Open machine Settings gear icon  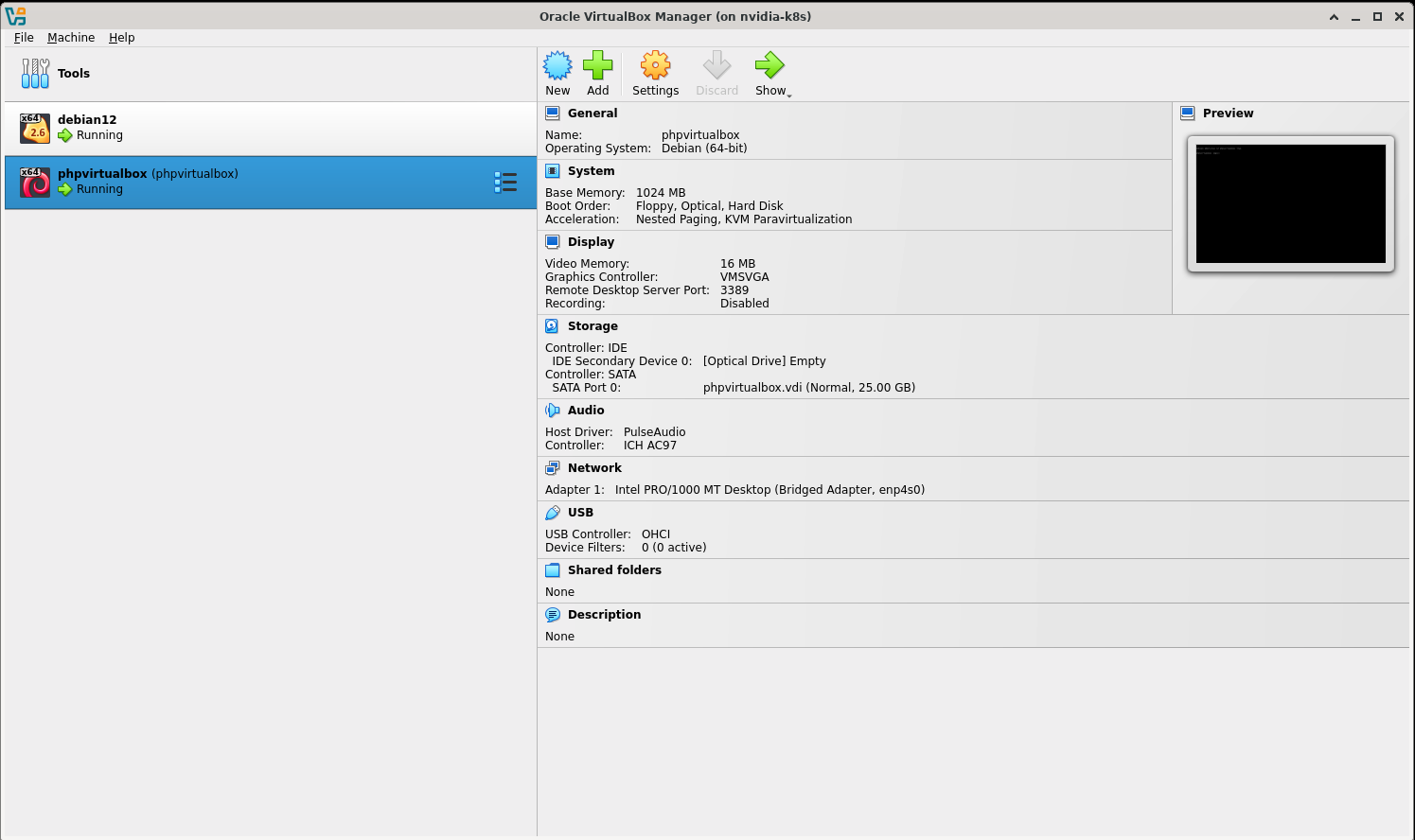[x=655, y=65]
